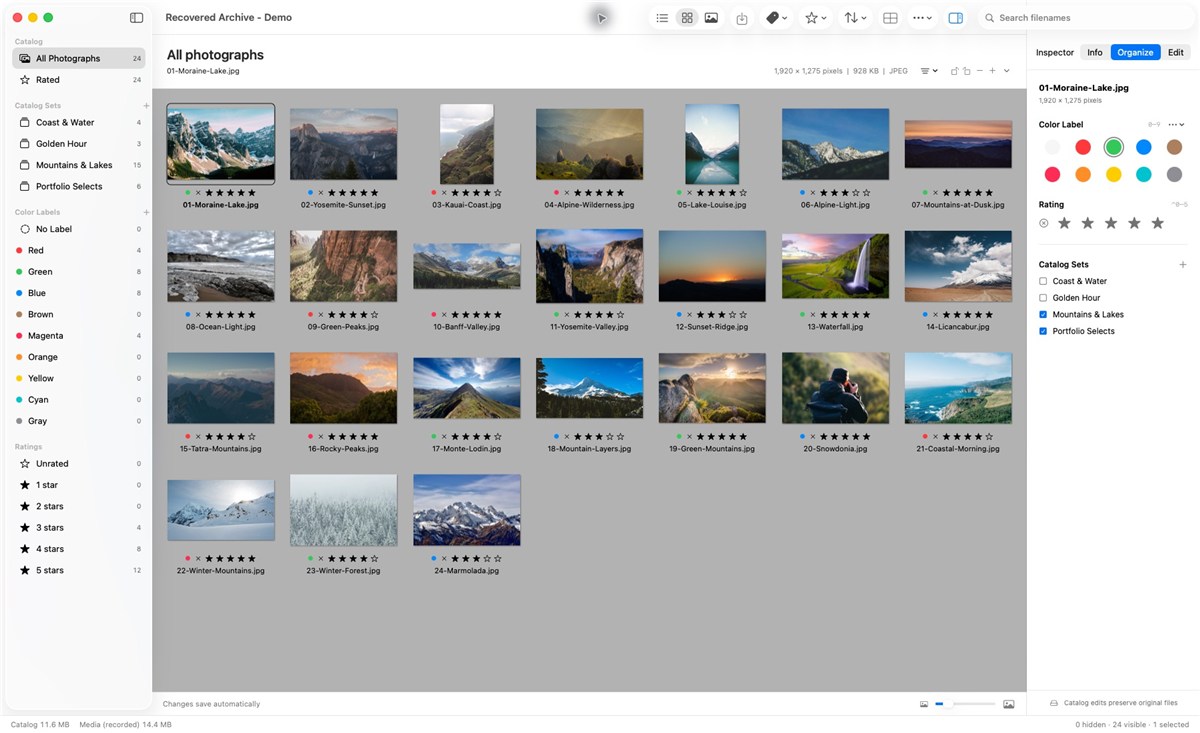The image size is (1200, 733).
Task: Click minus icon to shrink thumbnails
Action: tap(979, 71)
